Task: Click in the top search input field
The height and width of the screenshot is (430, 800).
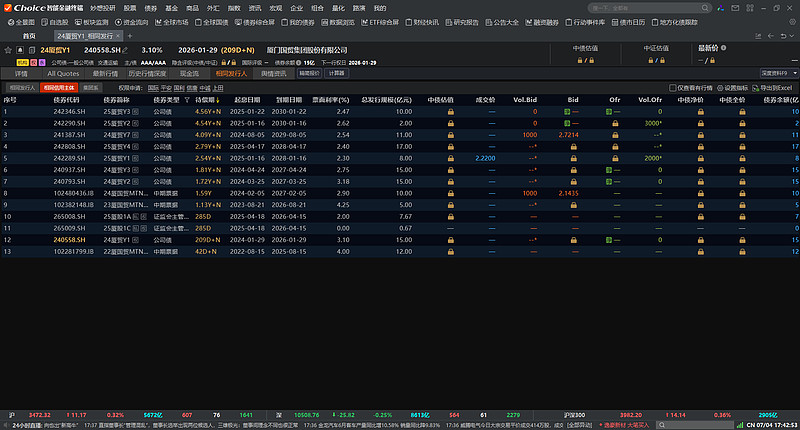Action: pyautogui.click(x=645, y=8)
